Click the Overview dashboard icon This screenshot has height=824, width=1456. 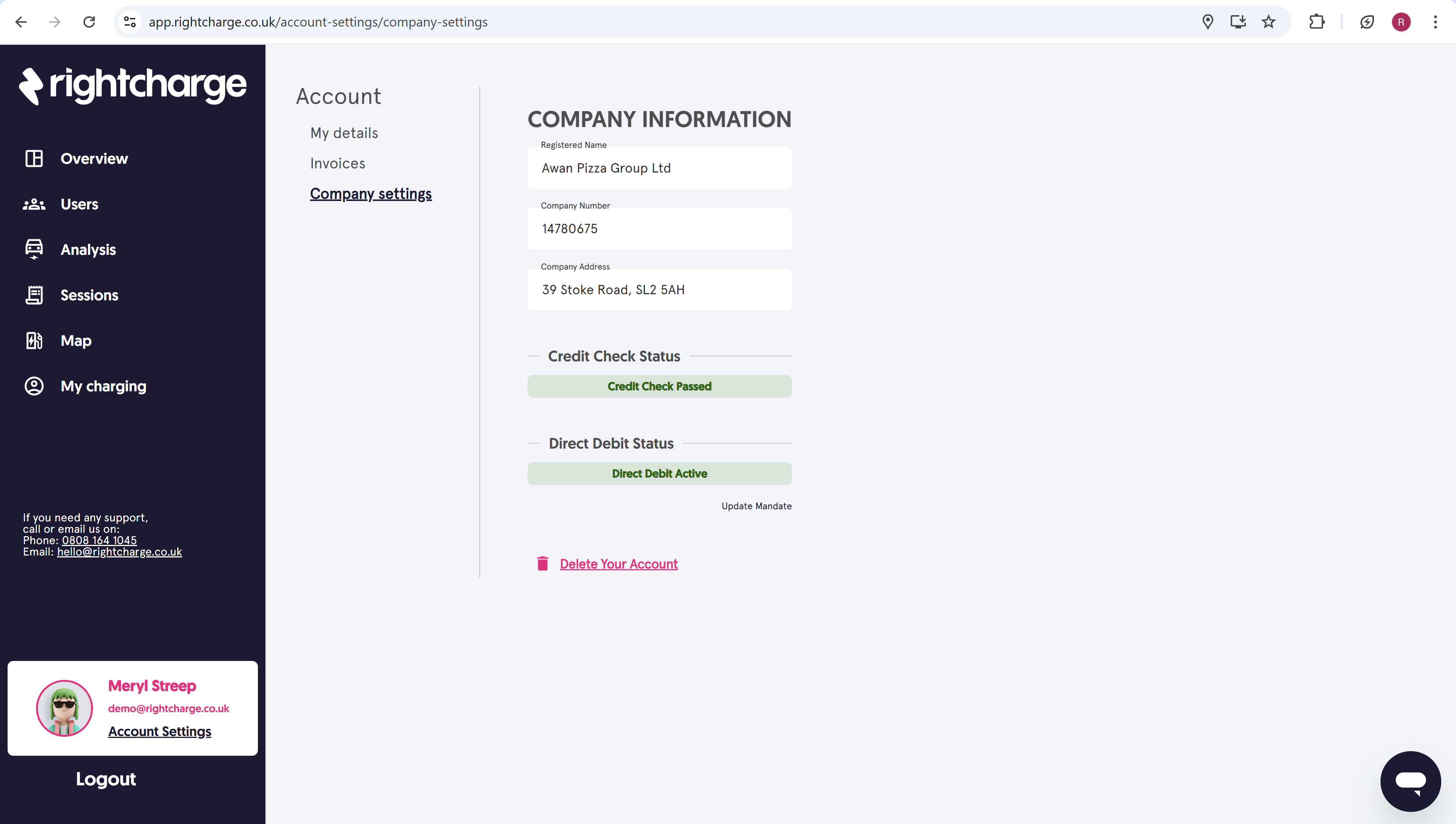point(34,159)
